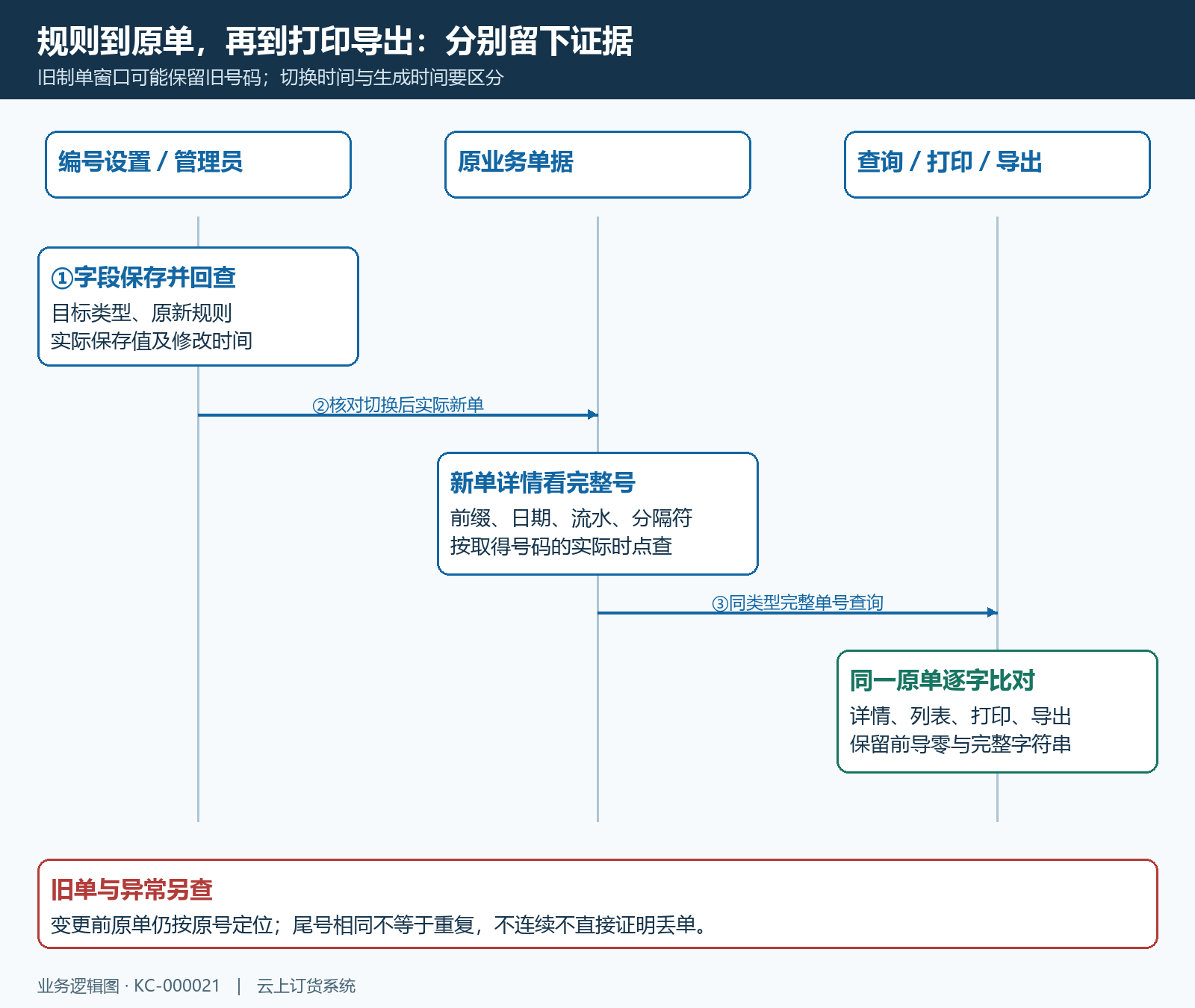Select the 原业务单据 header box
1195x1008 pixels.
tap(597, 164)
